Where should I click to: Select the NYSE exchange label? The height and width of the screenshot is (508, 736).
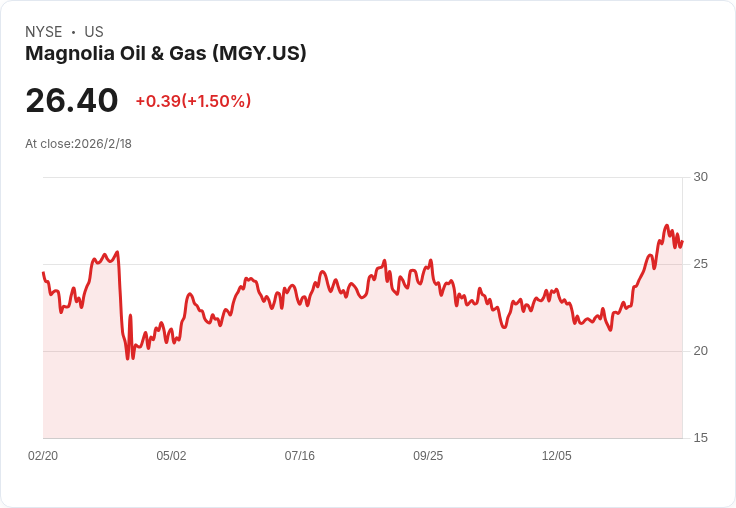tap(43, 32)
